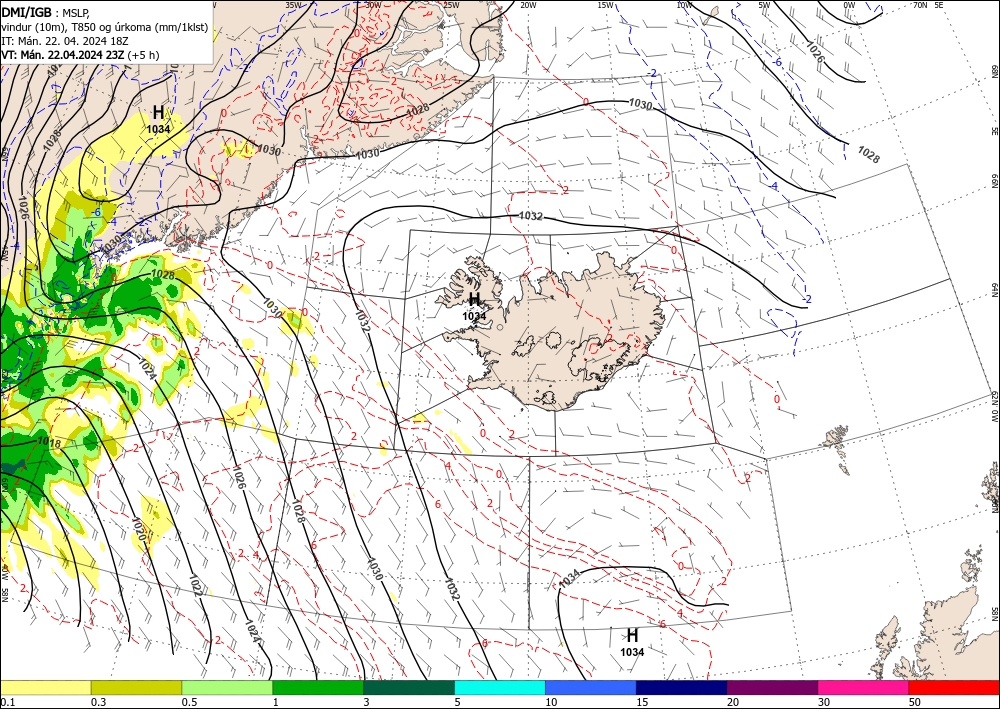Click the "70N" label at top edge
The image size is (1000, 709).
(x=920, y=4)
